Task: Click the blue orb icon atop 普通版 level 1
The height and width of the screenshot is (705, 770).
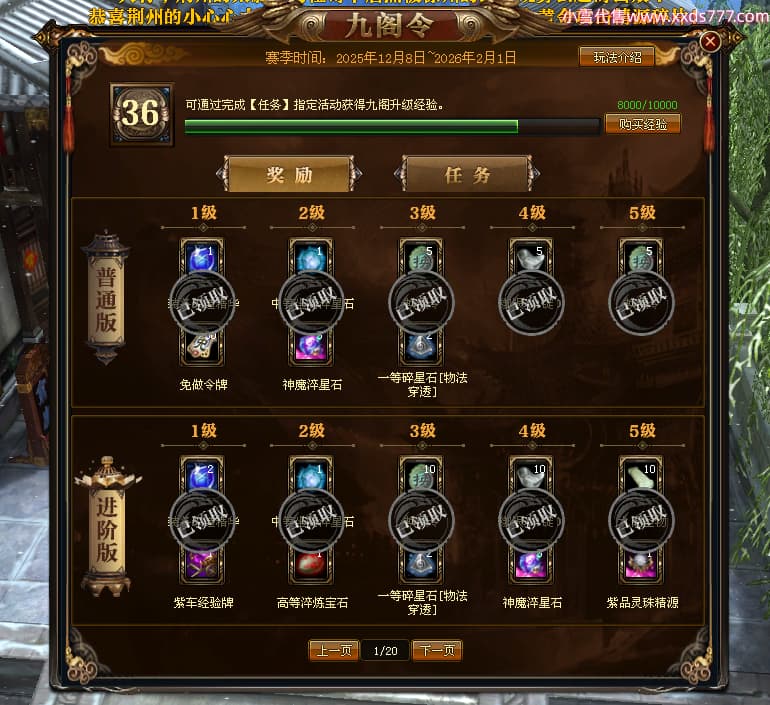Action: click(x=202, y=258)
